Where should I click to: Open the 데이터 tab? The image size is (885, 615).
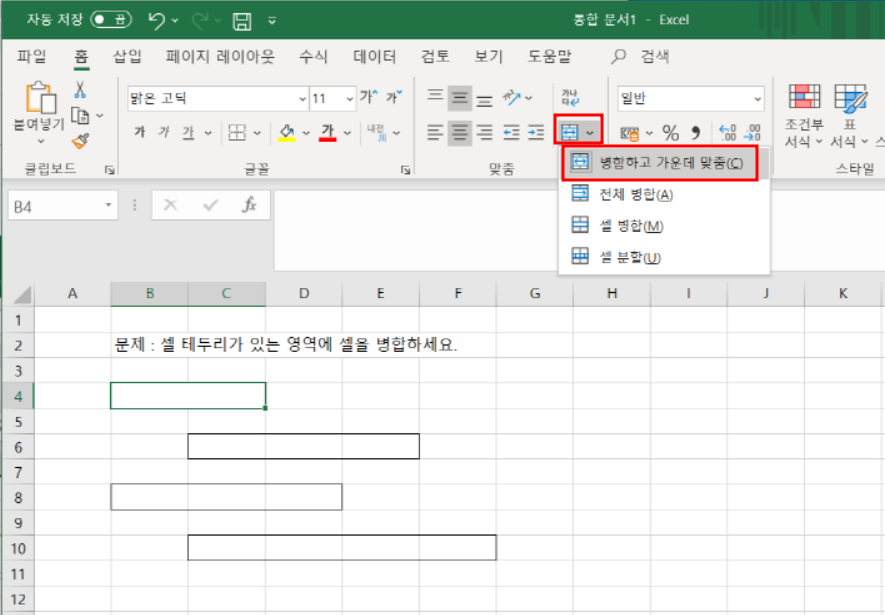click(374, 56)
